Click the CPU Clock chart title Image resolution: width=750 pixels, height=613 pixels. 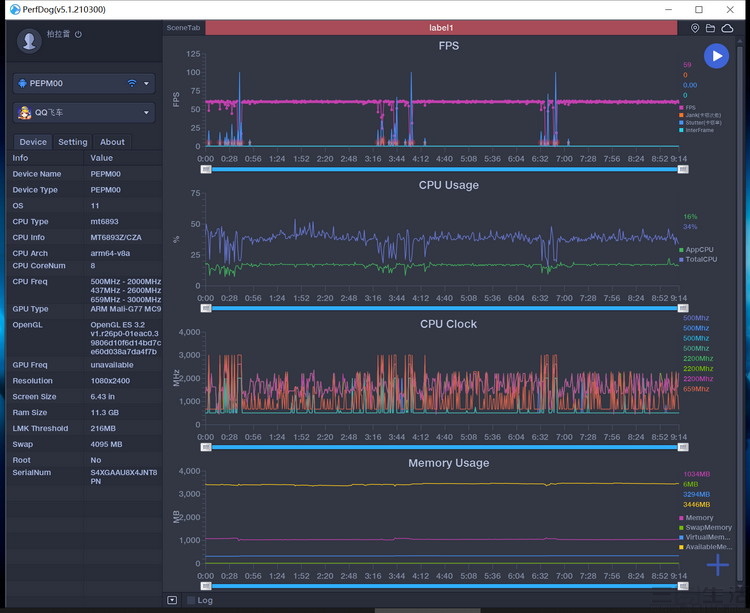pos(449,324)
